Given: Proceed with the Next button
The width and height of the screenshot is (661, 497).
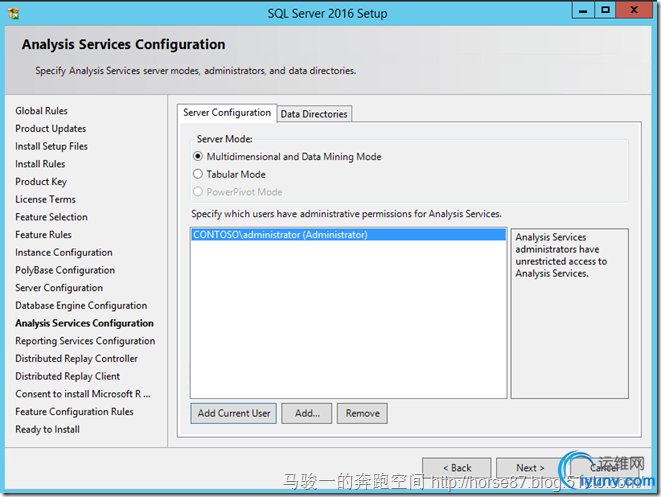Looking at the screenshot, I should pyautogui.click(x=530, y=468).
